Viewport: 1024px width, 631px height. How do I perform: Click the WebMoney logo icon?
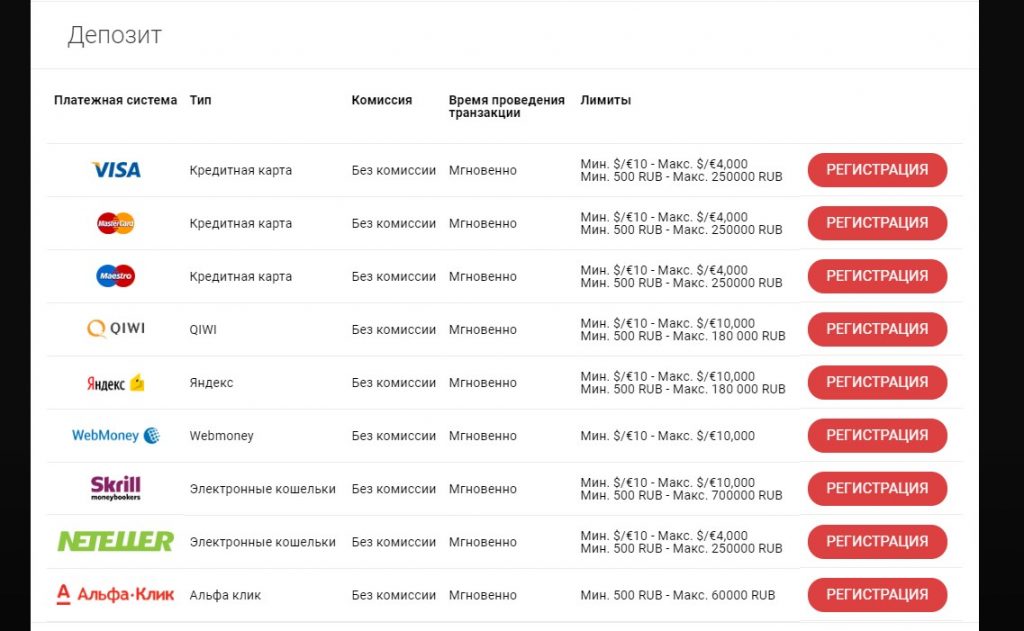tap(116, 435)
